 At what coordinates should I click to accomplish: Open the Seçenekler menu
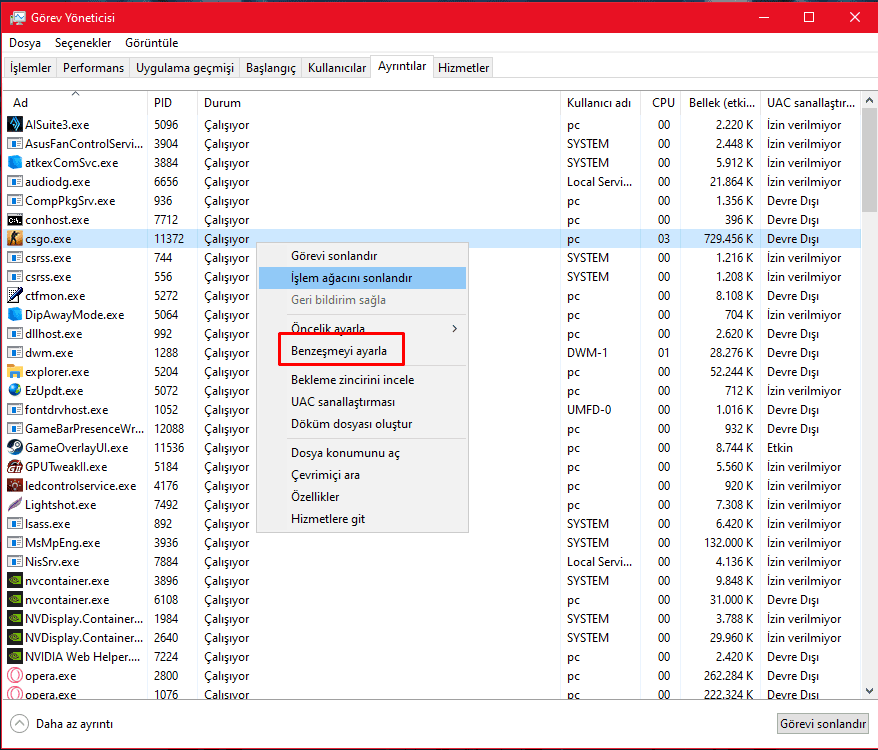[83, 43]
